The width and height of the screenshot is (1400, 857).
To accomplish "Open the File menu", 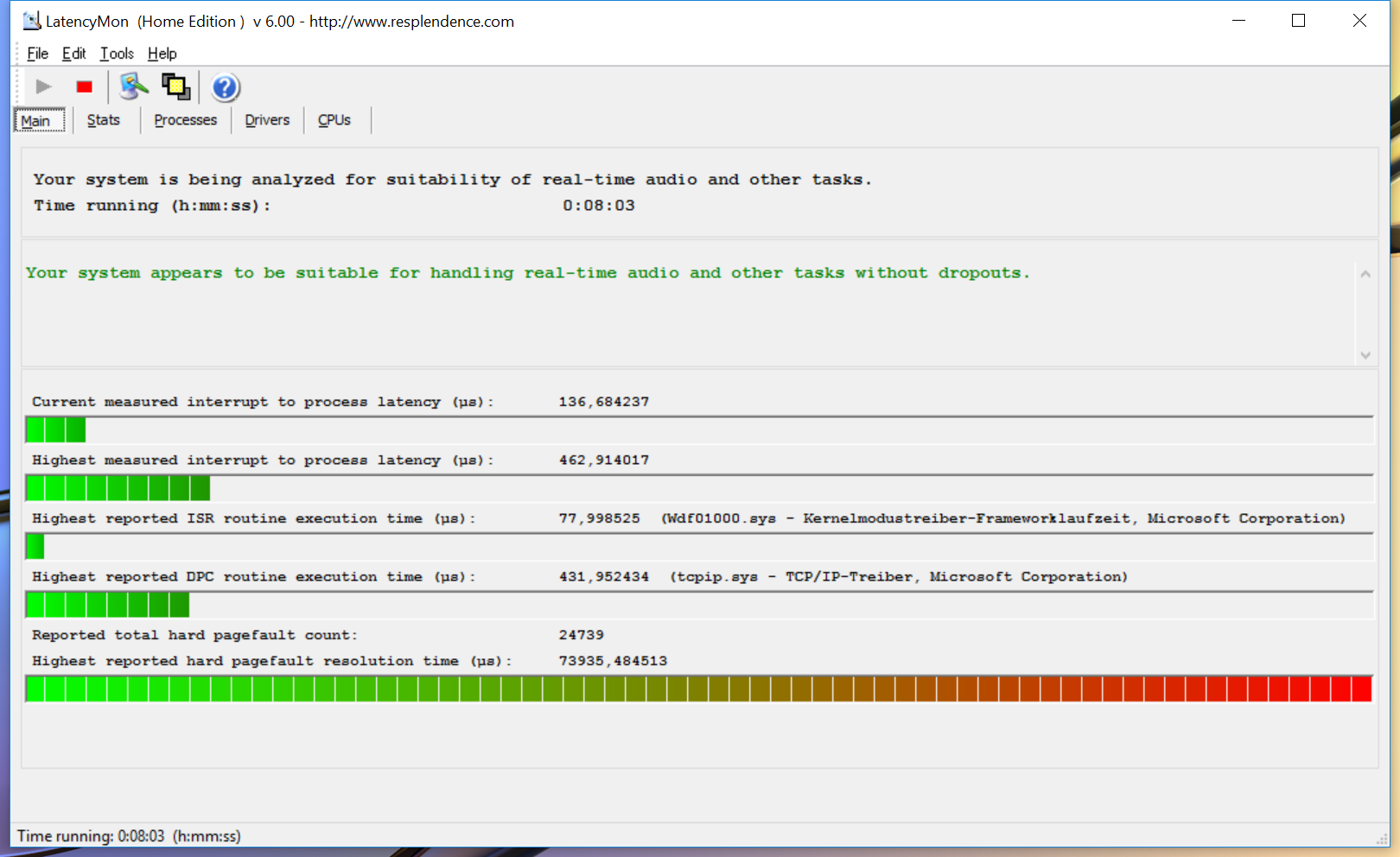I will coord(37,54).
